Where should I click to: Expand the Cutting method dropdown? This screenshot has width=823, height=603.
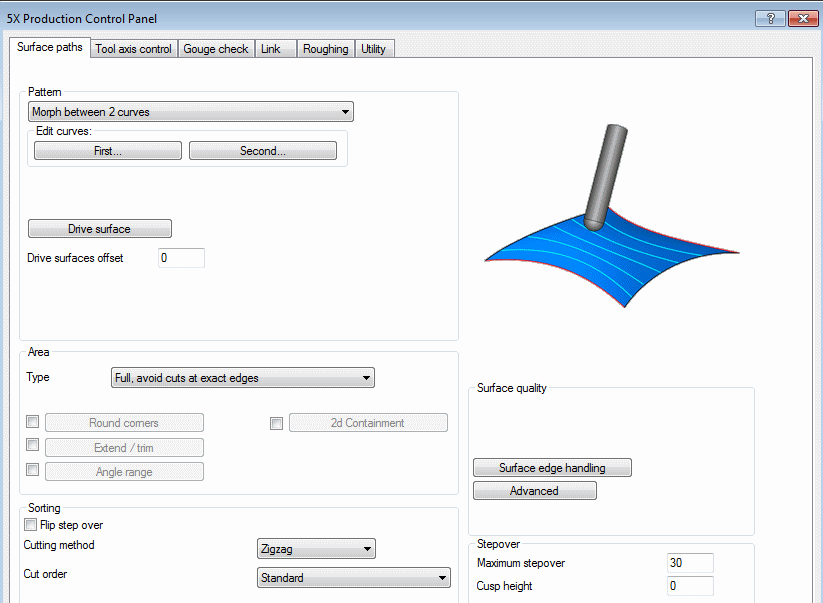(x=315, y=549)
